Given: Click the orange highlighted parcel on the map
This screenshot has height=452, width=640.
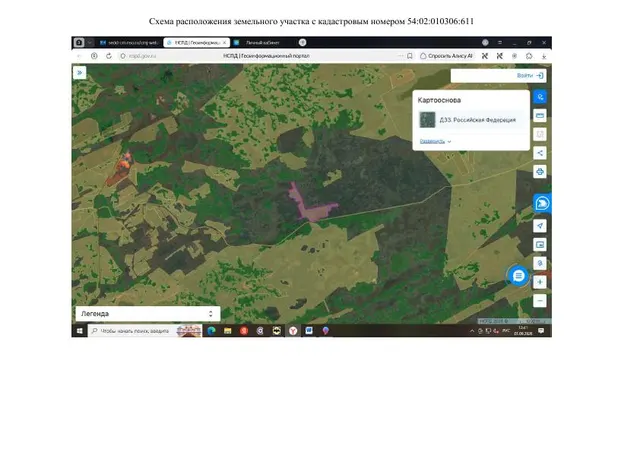Looking at the screenshot, I should click(x=120, y=170).
